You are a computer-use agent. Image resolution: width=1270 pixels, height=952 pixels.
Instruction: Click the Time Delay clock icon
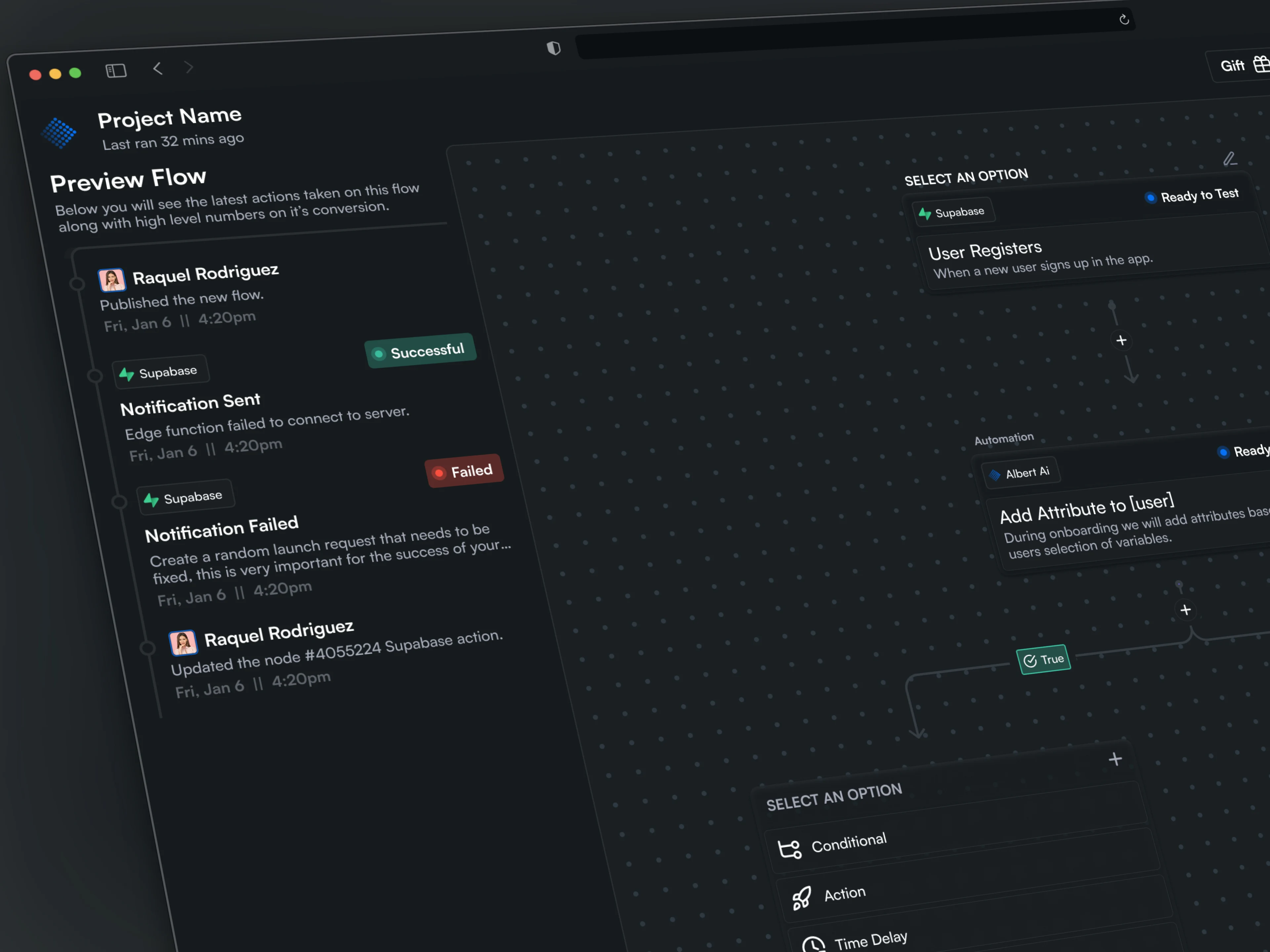[x=813, y=944]
